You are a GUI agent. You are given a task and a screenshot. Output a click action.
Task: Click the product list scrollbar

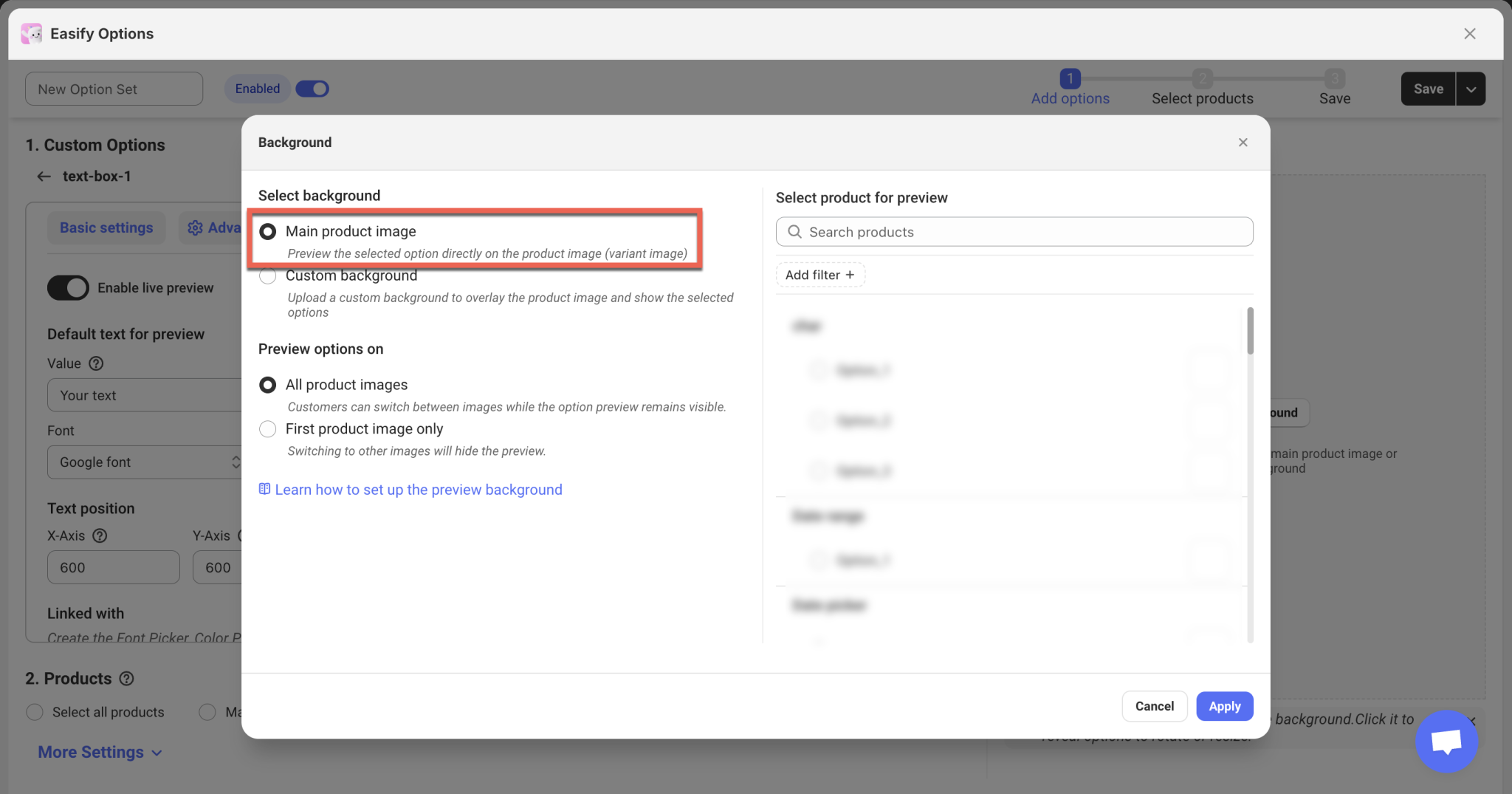[x=1250, y=332]
